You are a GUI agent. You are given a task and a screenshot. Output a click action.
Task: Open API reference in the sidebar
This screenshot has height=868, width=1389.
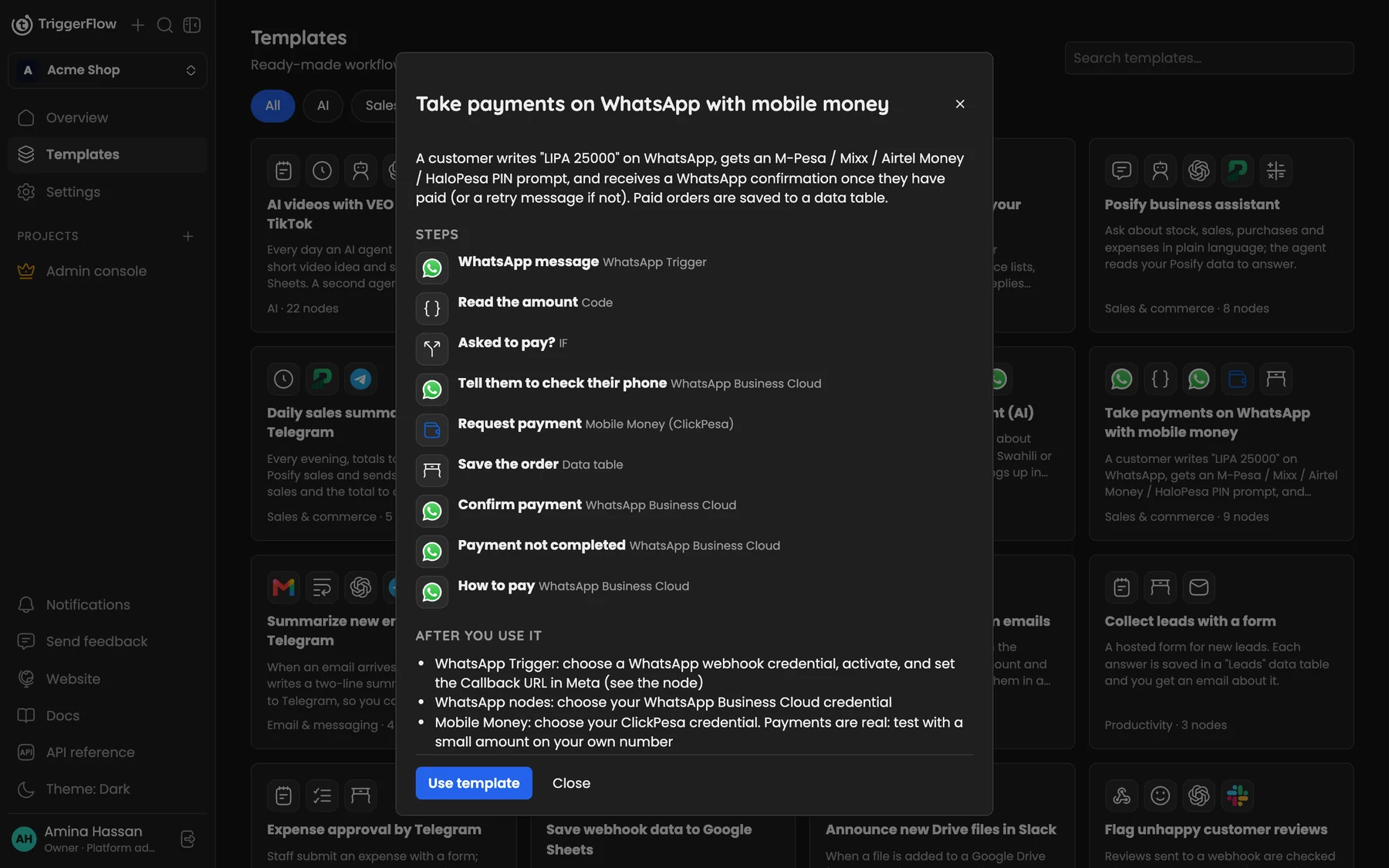pyautogui.click(x=107, y=752)
